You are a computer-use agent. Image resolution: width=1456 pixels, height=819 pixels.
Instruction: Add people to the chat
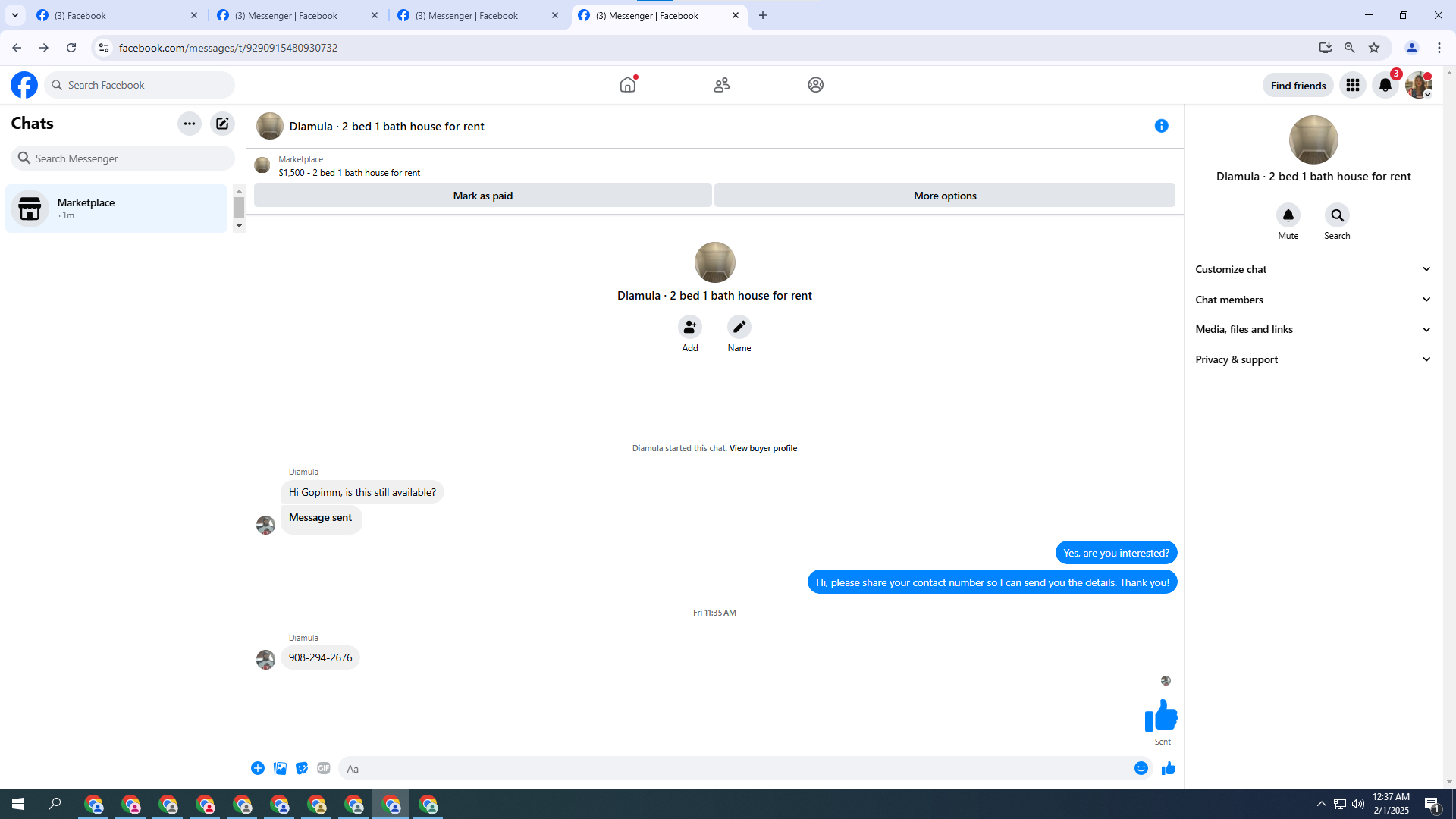[690, 327]
